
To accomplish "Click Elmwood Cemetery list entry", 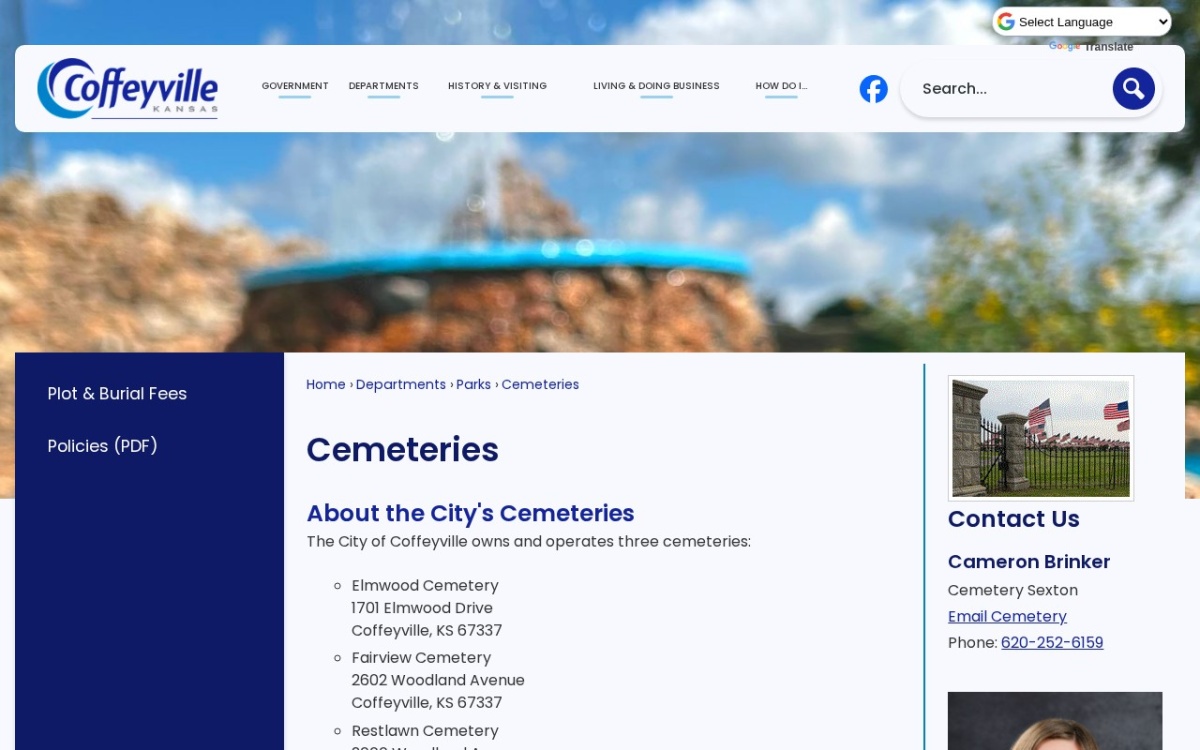I will [425, 586].
